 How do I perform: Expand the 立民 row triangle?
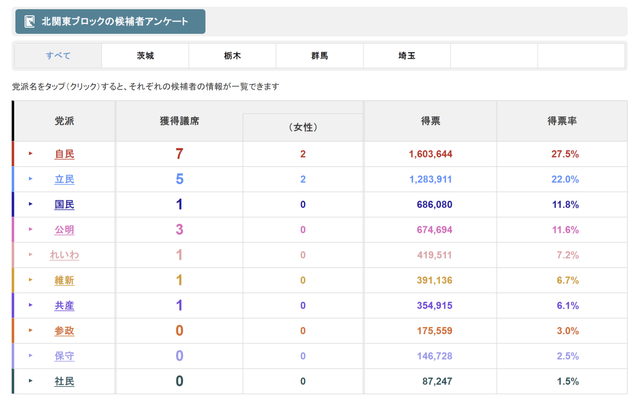31,180
